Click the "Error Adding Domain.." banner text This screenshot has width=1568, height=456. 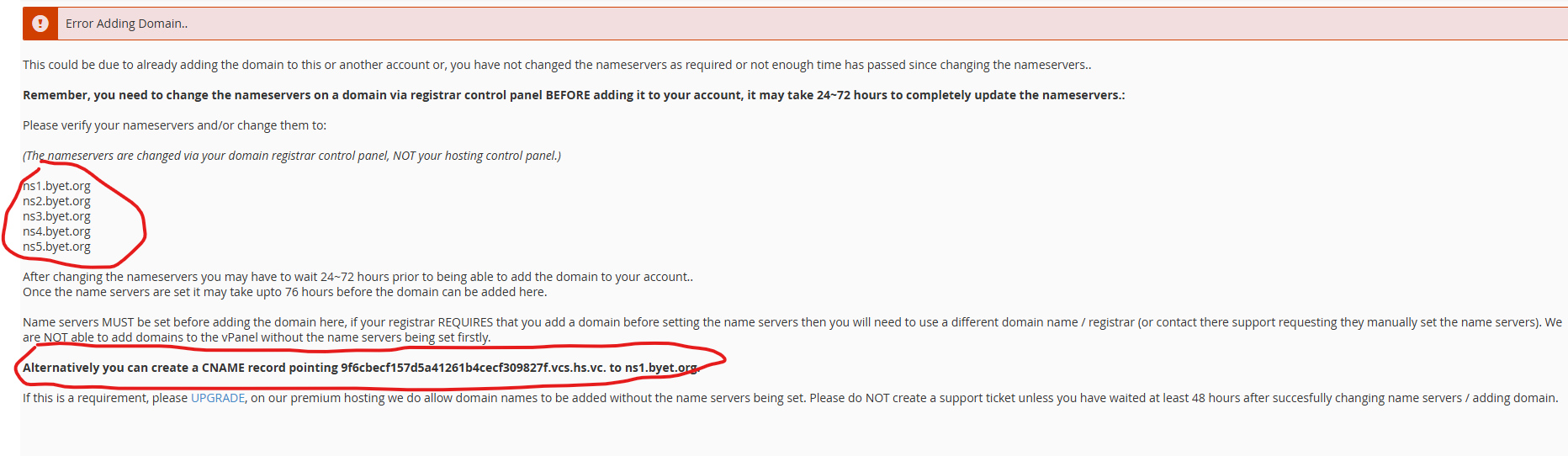(x=126, y=24)
